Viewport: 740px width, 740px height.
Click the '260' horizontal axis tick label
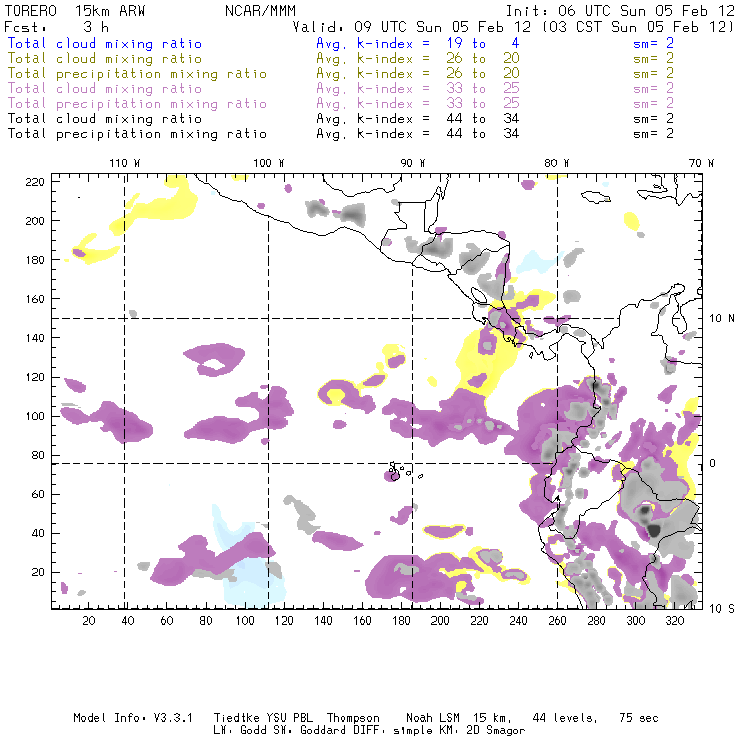pos(557,621)
